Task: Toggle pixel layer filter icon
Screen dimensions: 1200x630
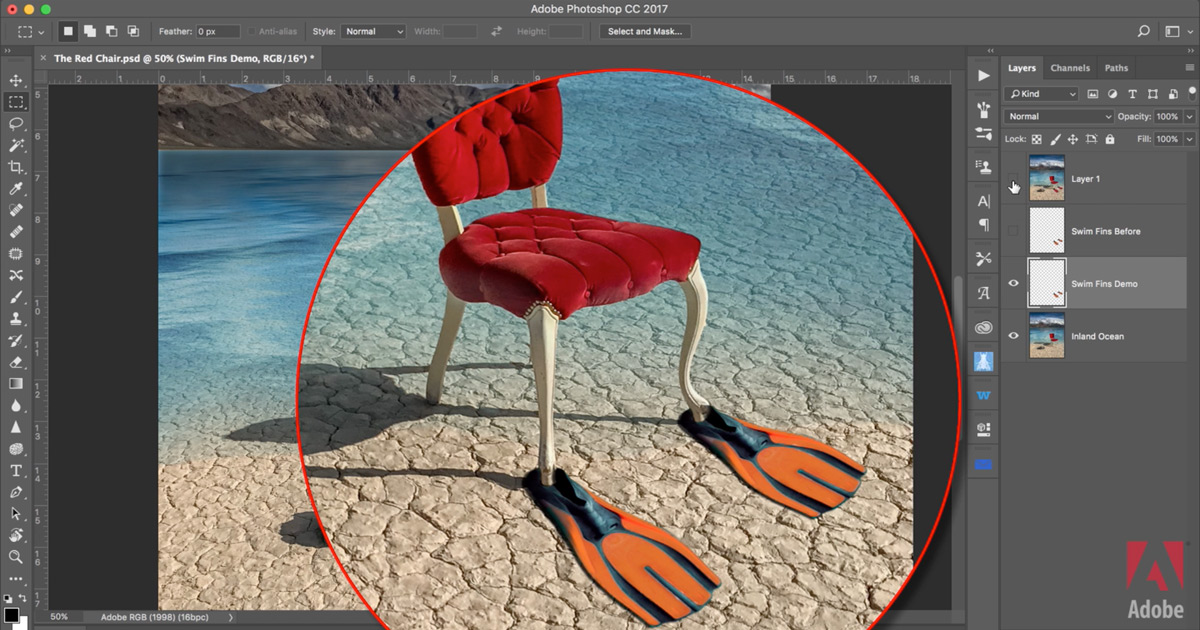Action: point(1093,94)
